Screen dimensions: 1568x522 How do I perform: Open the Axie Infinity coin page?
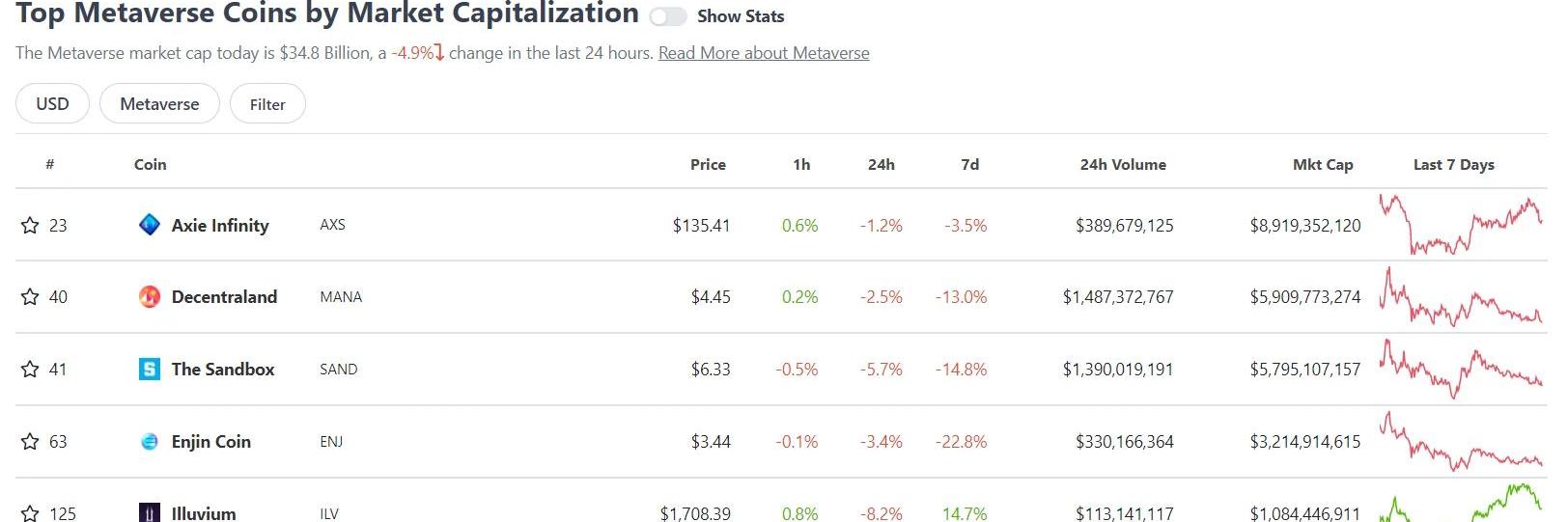pyautogui.click(x=220, y=226)
